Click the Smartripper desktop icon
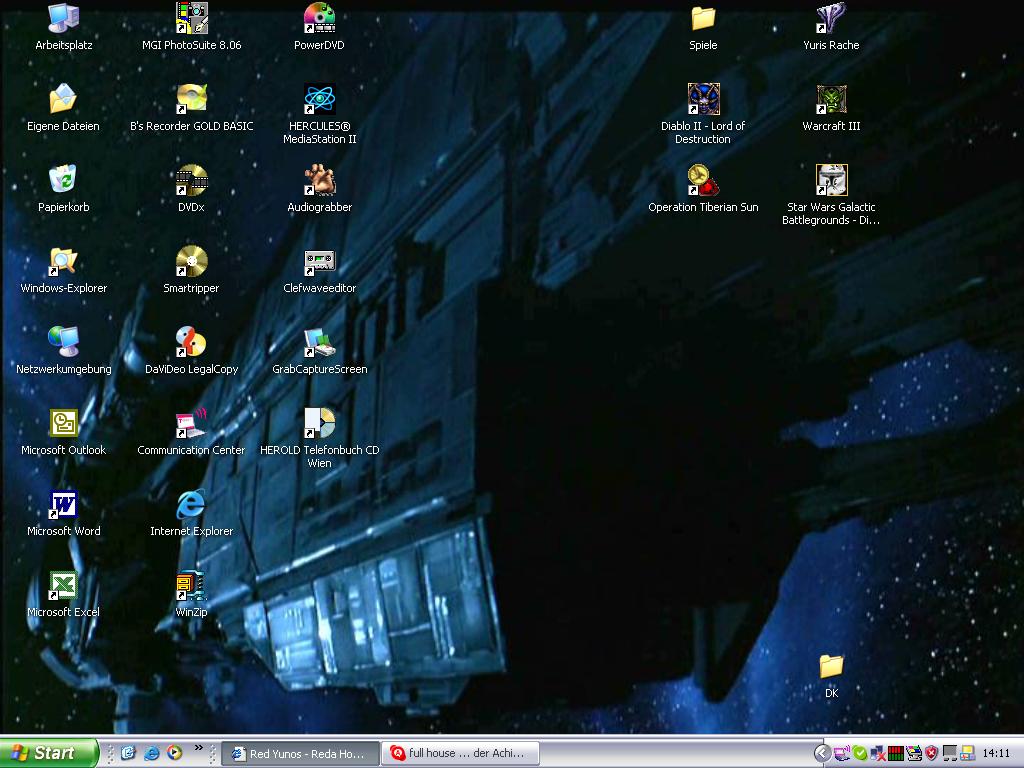Image resolution: width=1024 pixels, height=768 pixels. [x=191, y=261]
